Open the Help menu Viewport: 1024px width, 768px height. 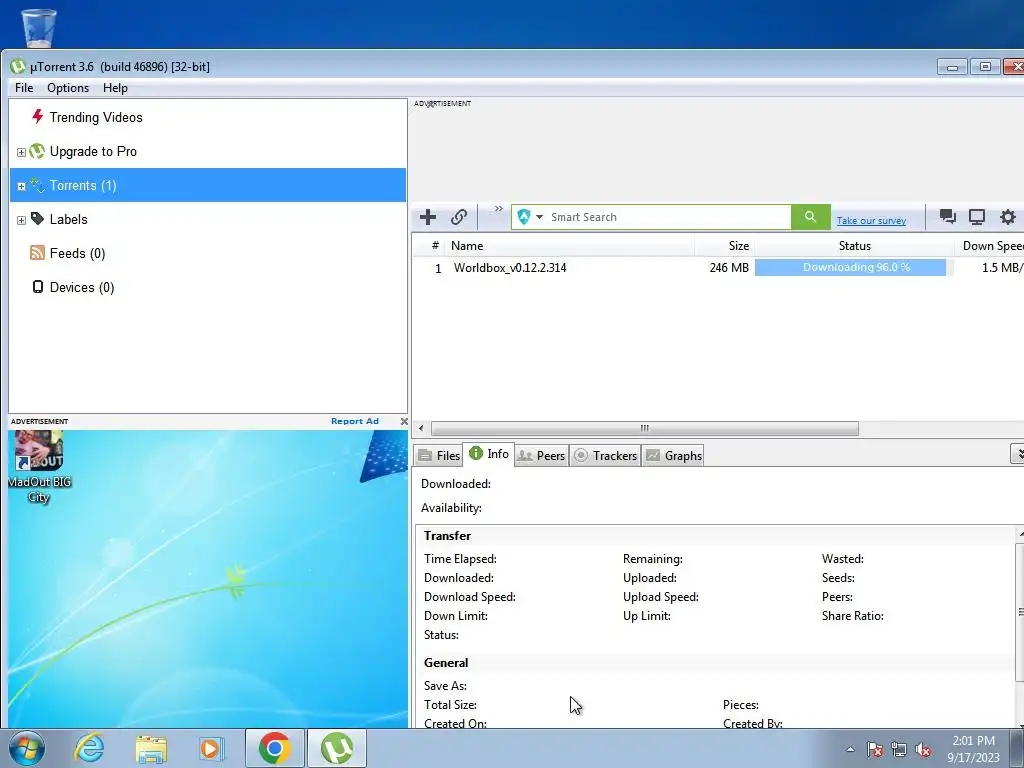[x=115, y=88]
